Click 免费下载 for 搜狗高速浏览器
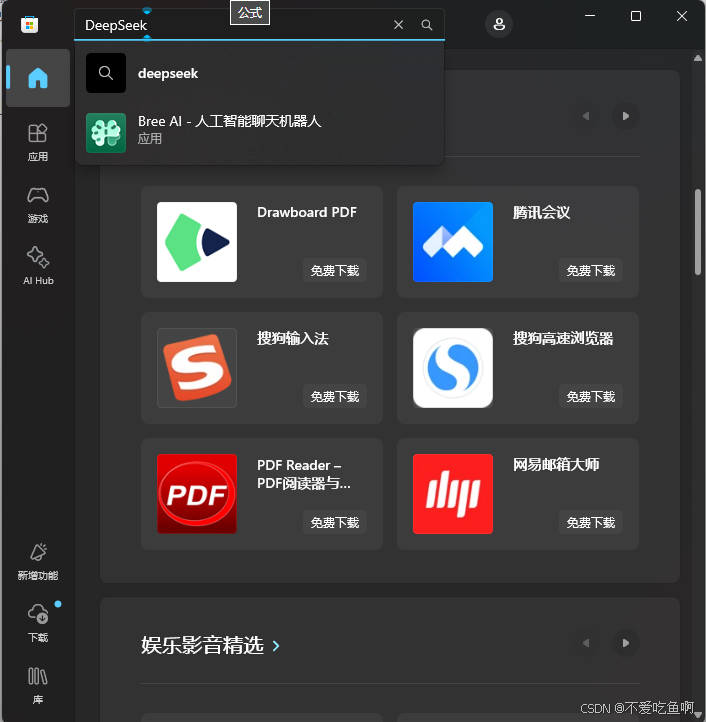706x722 pixels. click(591, 396)
